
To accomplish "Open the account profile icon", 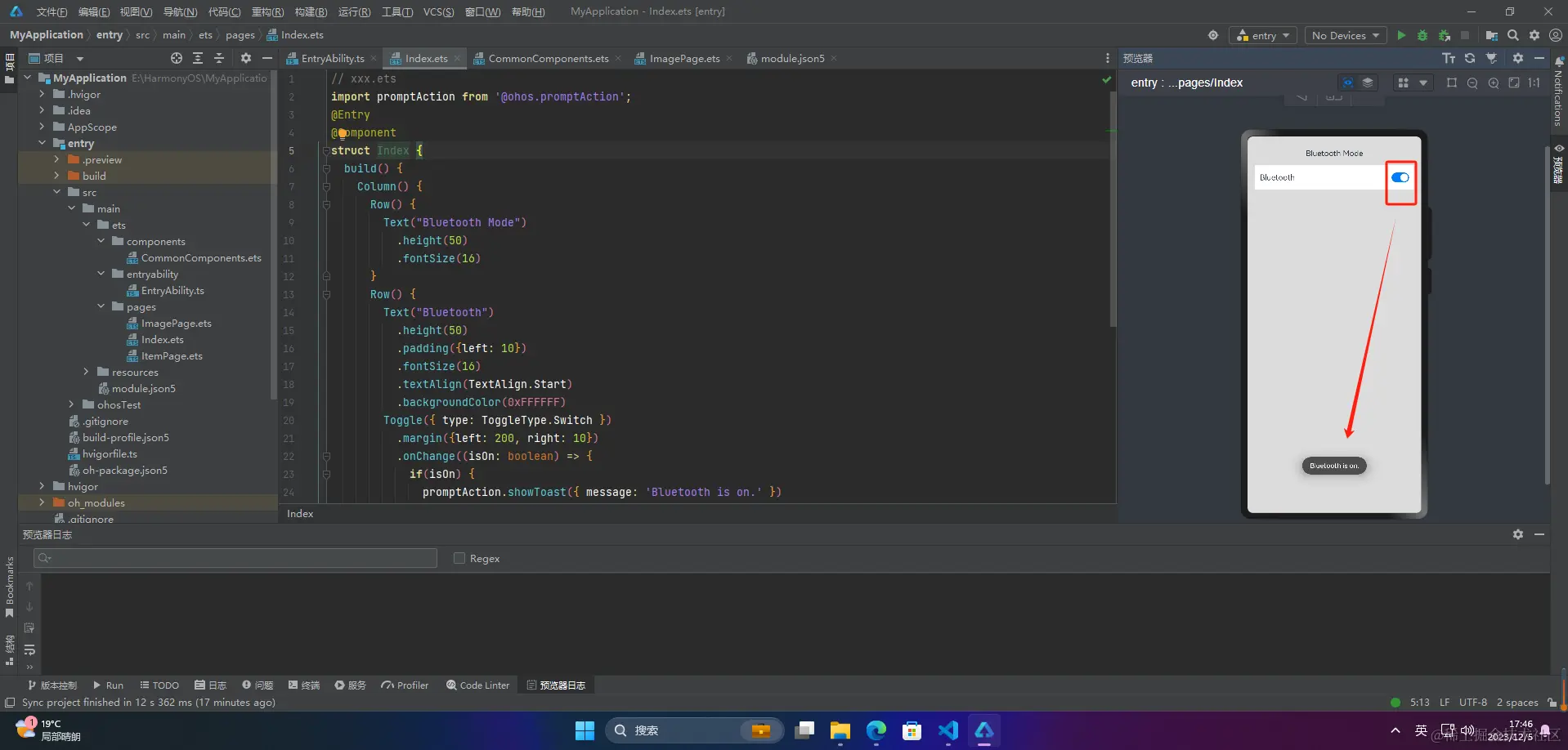I will tap(1556, 35).
